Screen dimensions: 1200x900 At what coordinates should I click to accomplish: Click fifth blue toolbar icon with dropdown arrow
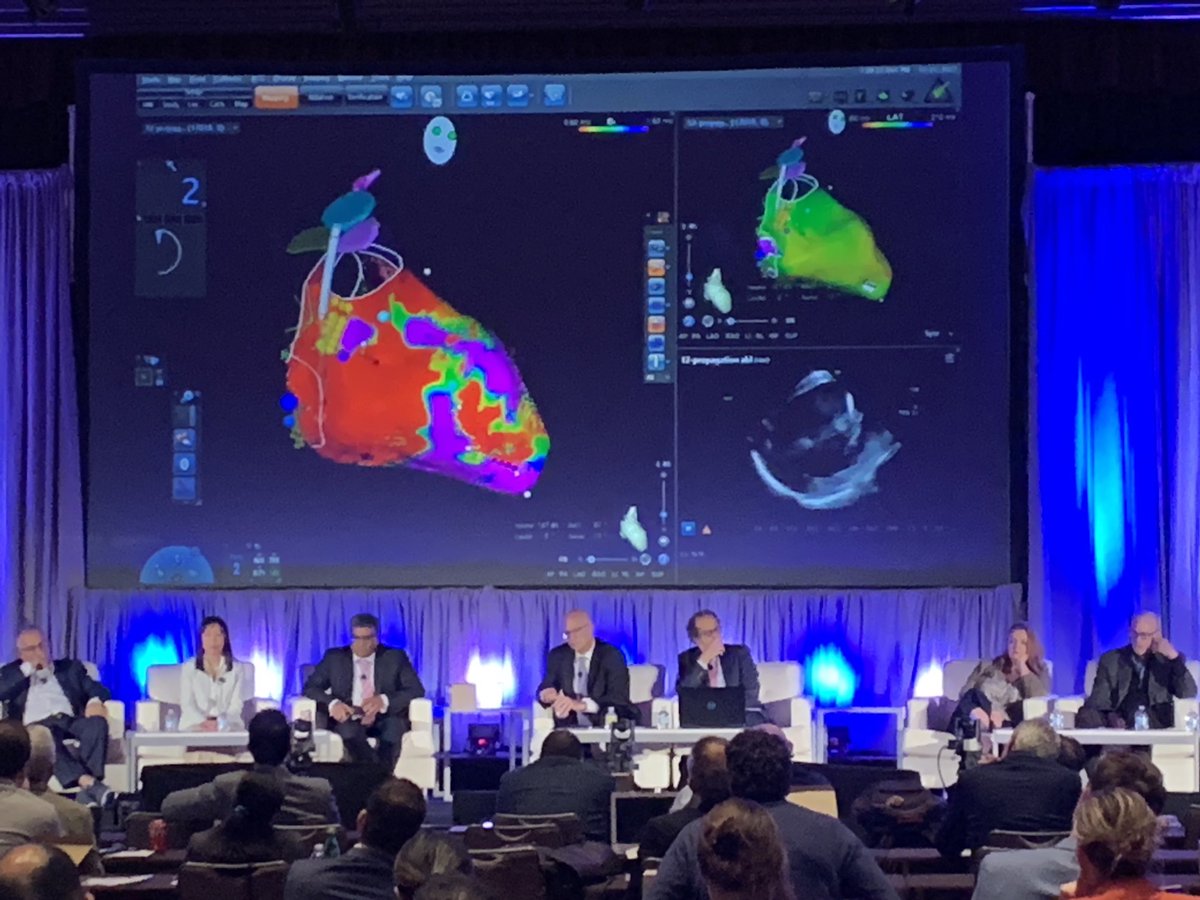[518, 96]
